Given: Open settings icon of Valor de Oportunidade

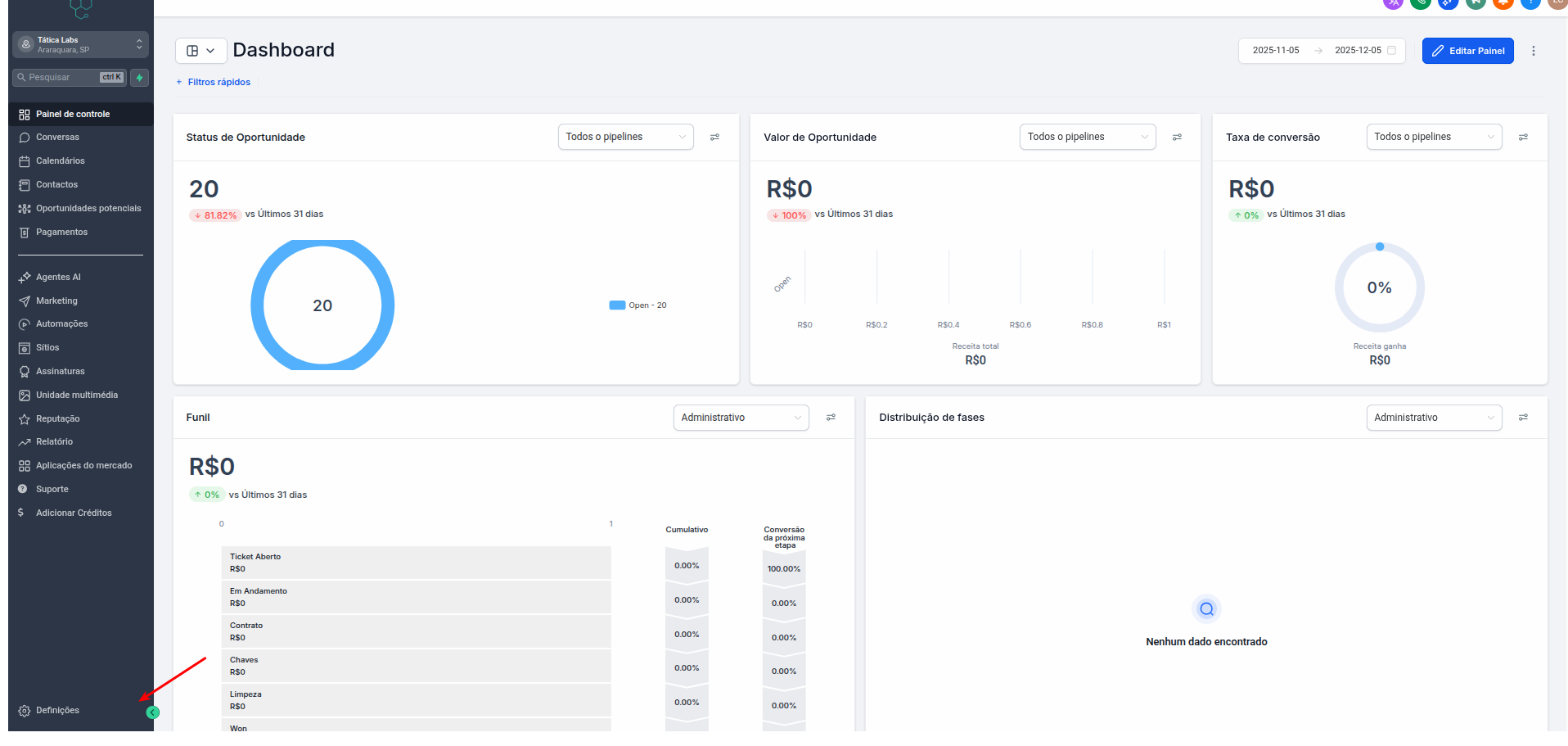Looking at the screenshot, I should [x=1177, y=138].
